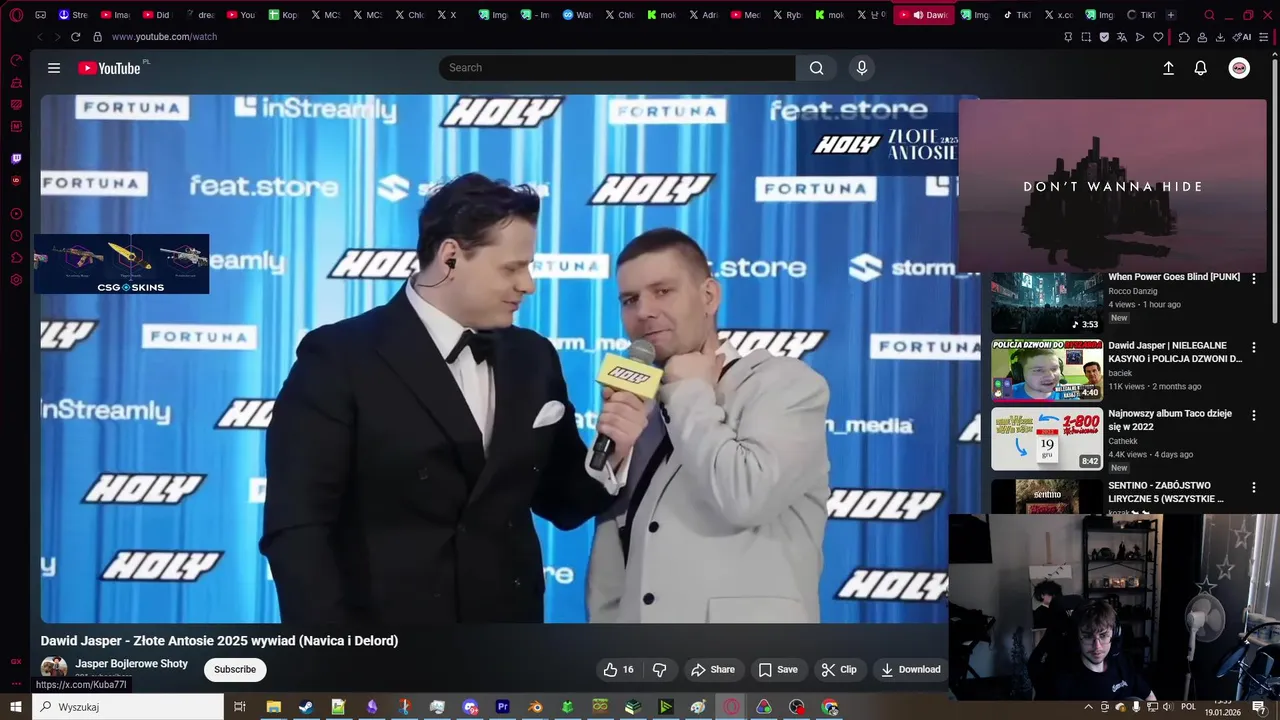Open options for When Power Goes Blind video
Screen dimensions: 1280x720
pyautogui.click(x=1254, y=279)
